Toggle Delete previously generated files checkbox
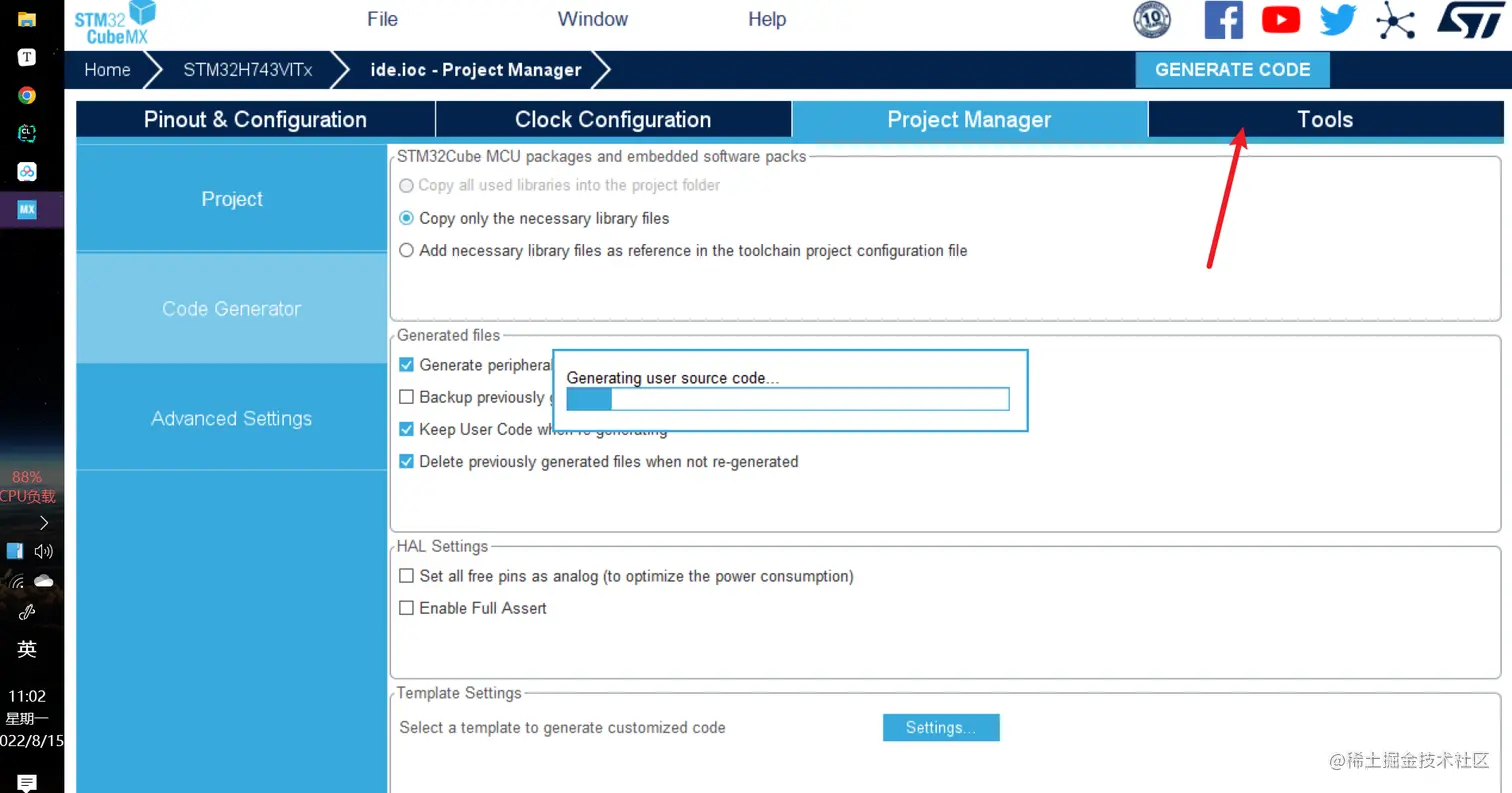Screen dimensions: 1512x793 coord(406,462)
